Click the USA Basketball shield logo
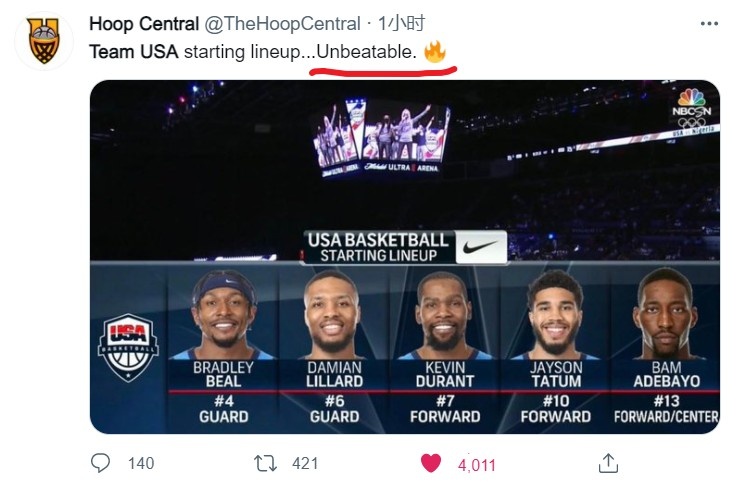The width and height of the screenshot is (738, 488). 127,347
